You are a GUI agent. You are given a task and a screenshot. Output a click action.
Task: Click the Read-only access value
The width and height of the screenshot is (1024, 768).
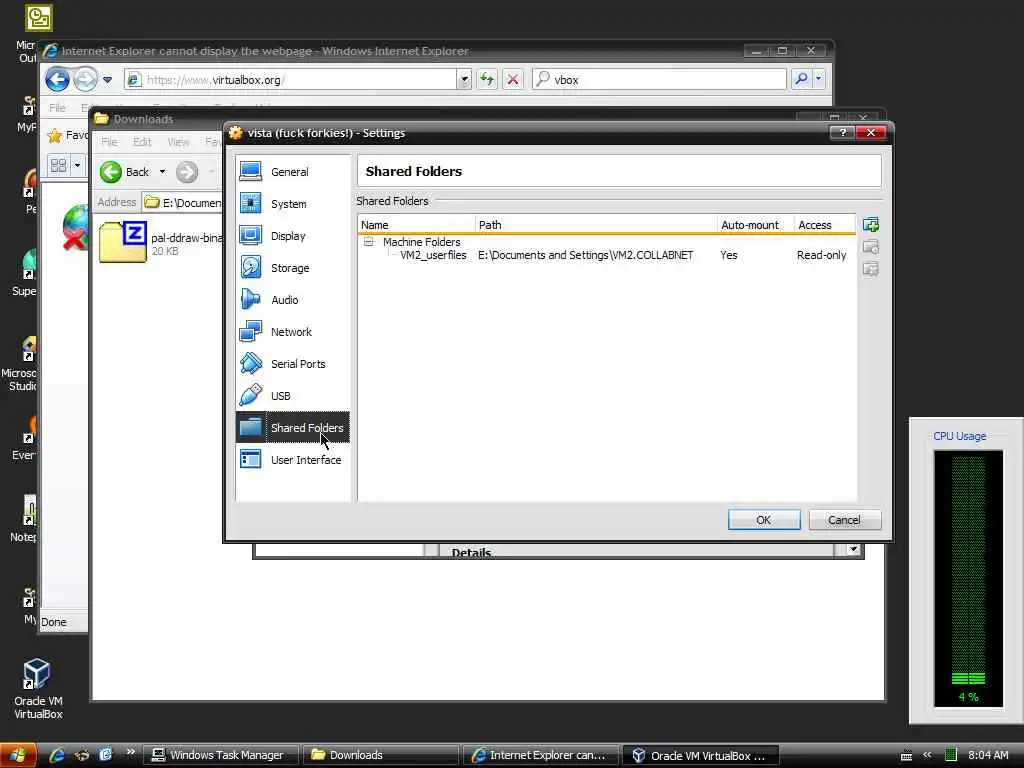point(822,255)
